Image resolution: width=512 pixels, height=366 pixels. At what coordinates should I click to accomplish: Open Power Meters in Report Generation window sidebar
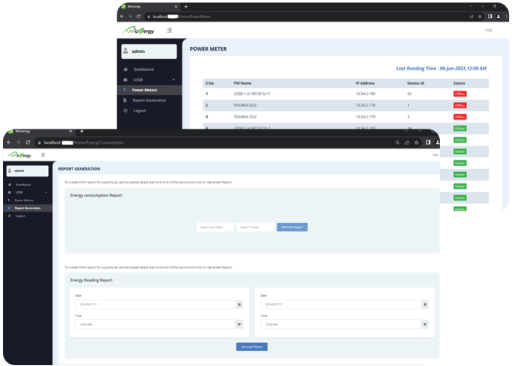click(x=24, y=200)
